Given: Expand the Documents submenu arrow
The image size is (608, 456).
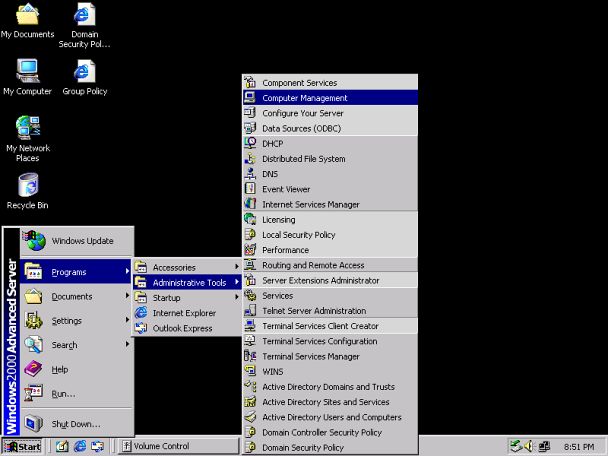Looking at the screenshot, I should point(127,296).
